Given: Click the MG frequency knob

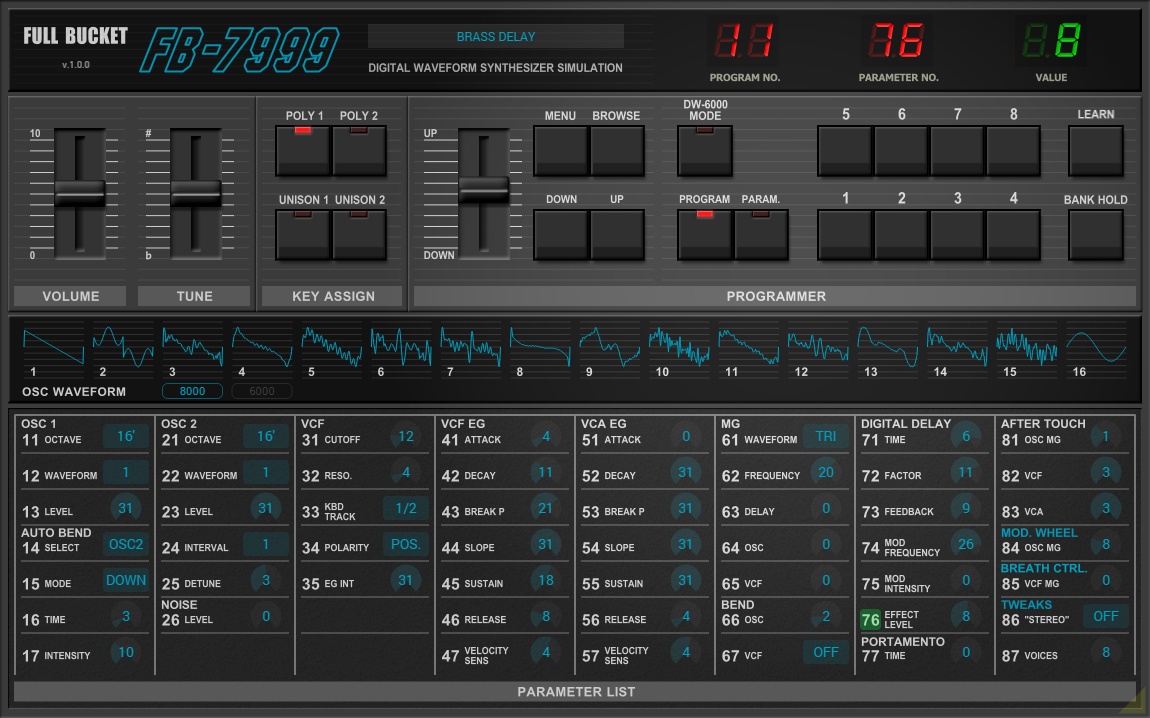Looking at the screenshot, I should coord(826,473).
